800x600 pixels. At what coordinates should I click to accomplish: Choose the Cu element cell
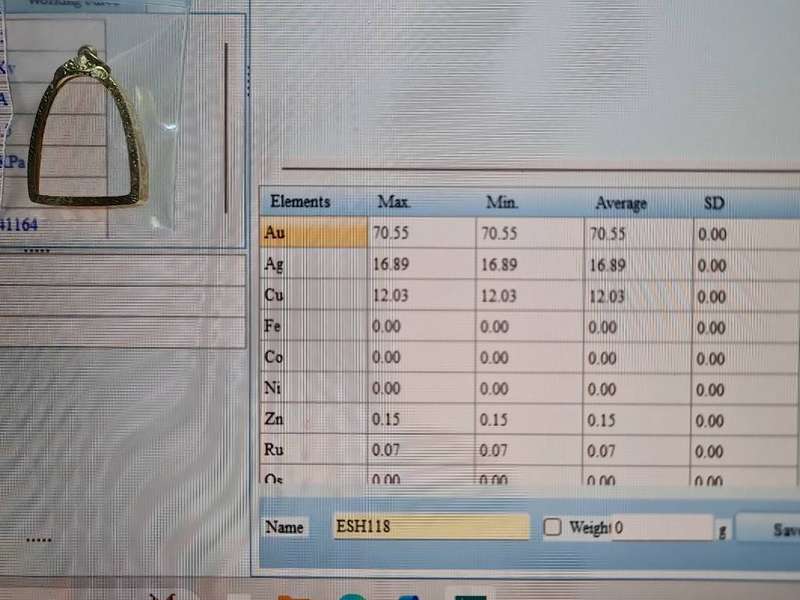pyautogui.click(x=313, y=297)
